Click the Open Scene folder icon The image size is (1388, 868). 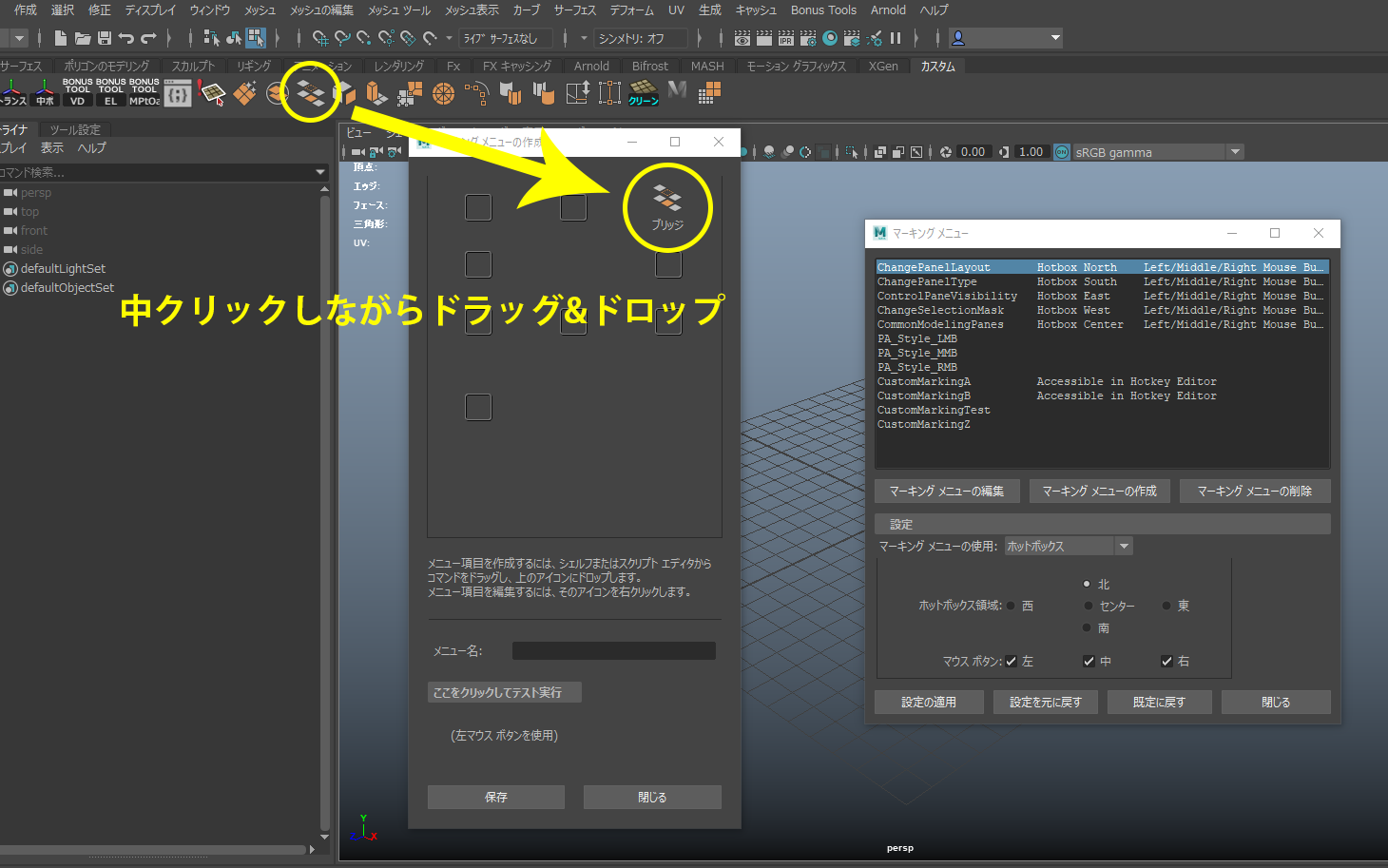click(83, 38)
